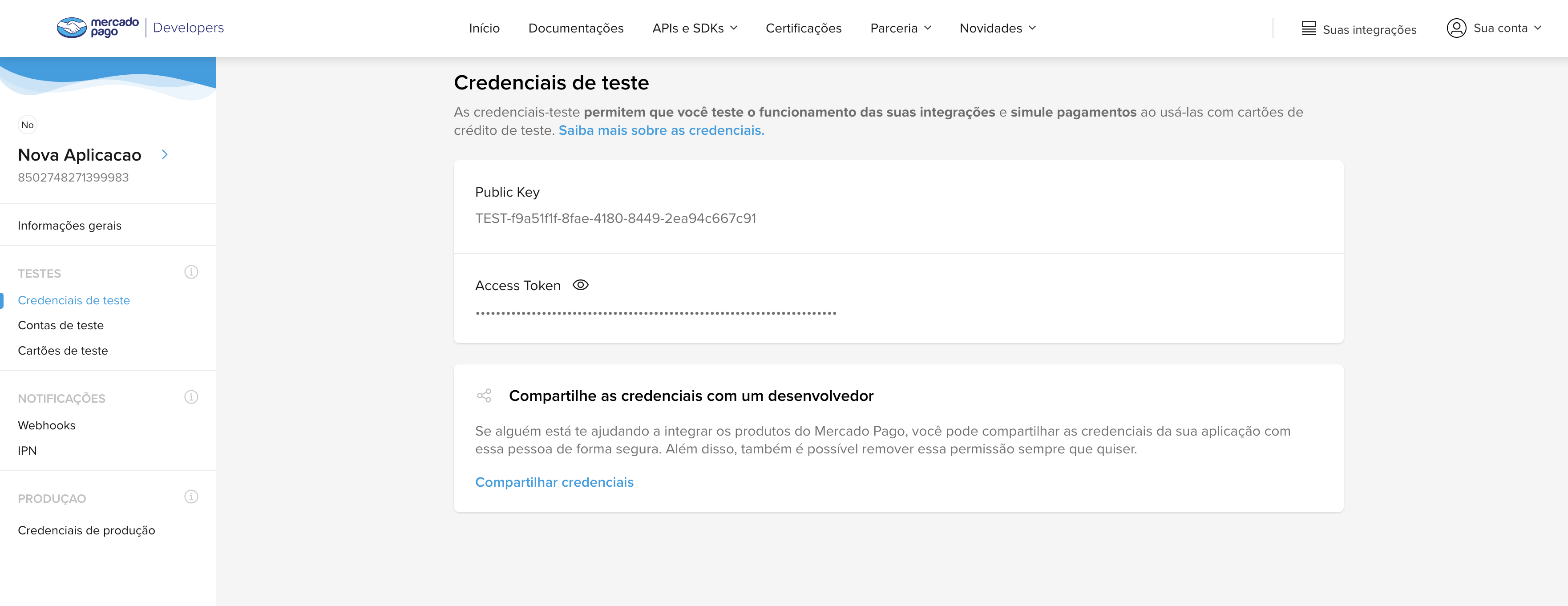
Task: Click the info icon next to TESTES
Action: [191, 272]
